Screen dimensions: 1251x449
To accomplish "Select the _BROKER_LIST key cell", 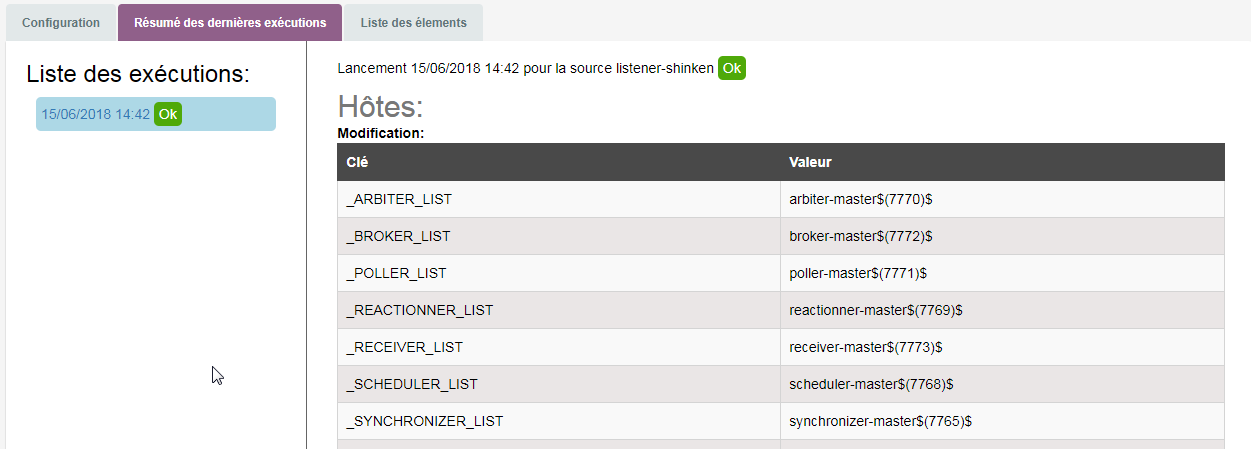I will click(x=398, y=236).
